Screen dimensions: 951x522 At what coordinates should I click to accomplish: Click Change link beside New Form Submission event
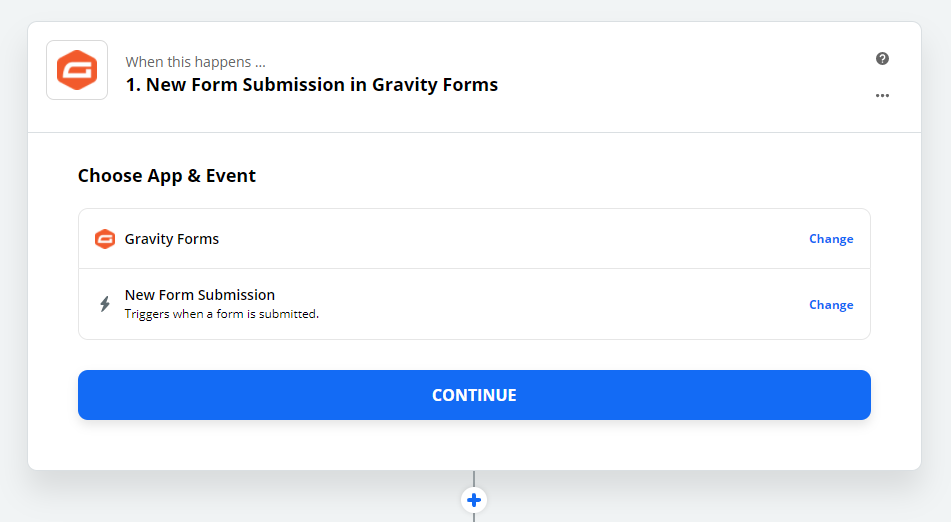tap(831, 305)
